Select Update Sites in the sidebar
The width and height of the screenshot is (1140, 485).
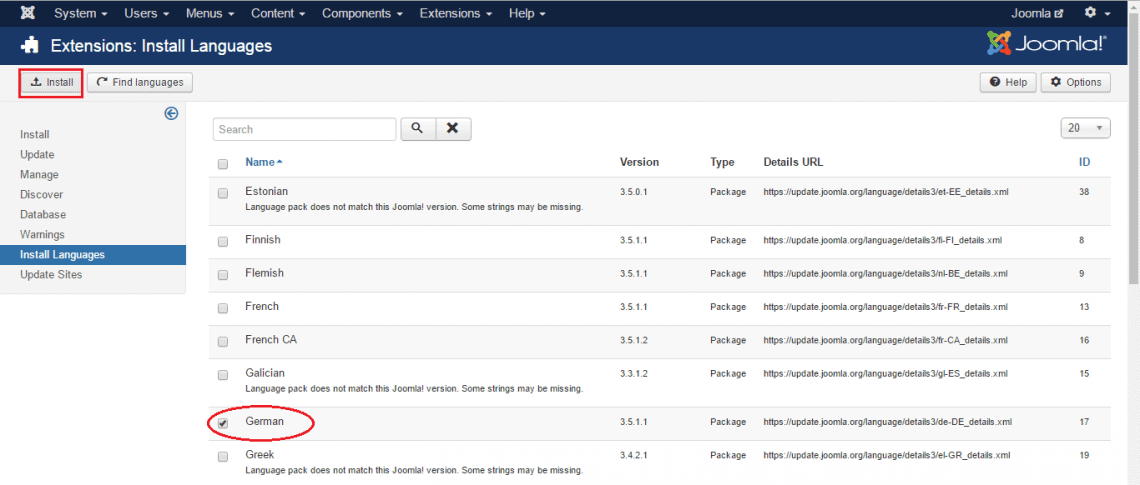51,274
